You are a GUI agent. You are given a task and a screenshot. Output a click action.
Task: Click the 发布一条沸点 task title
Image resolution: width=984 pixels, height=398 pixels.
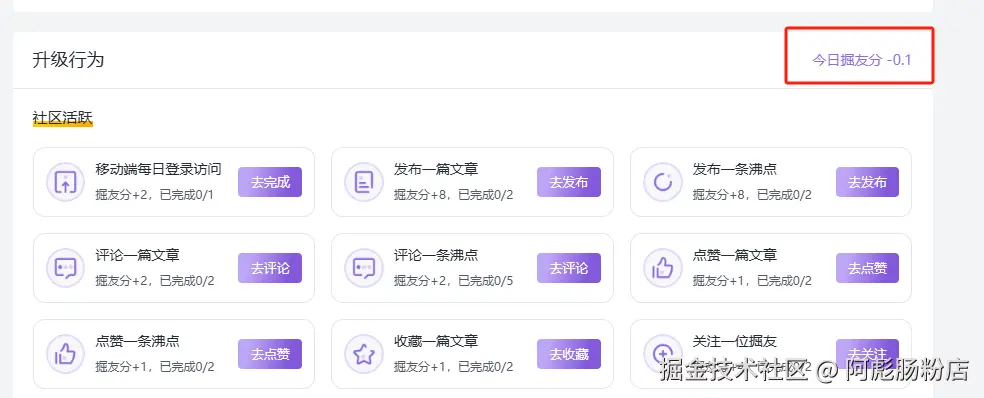[735, 169]
